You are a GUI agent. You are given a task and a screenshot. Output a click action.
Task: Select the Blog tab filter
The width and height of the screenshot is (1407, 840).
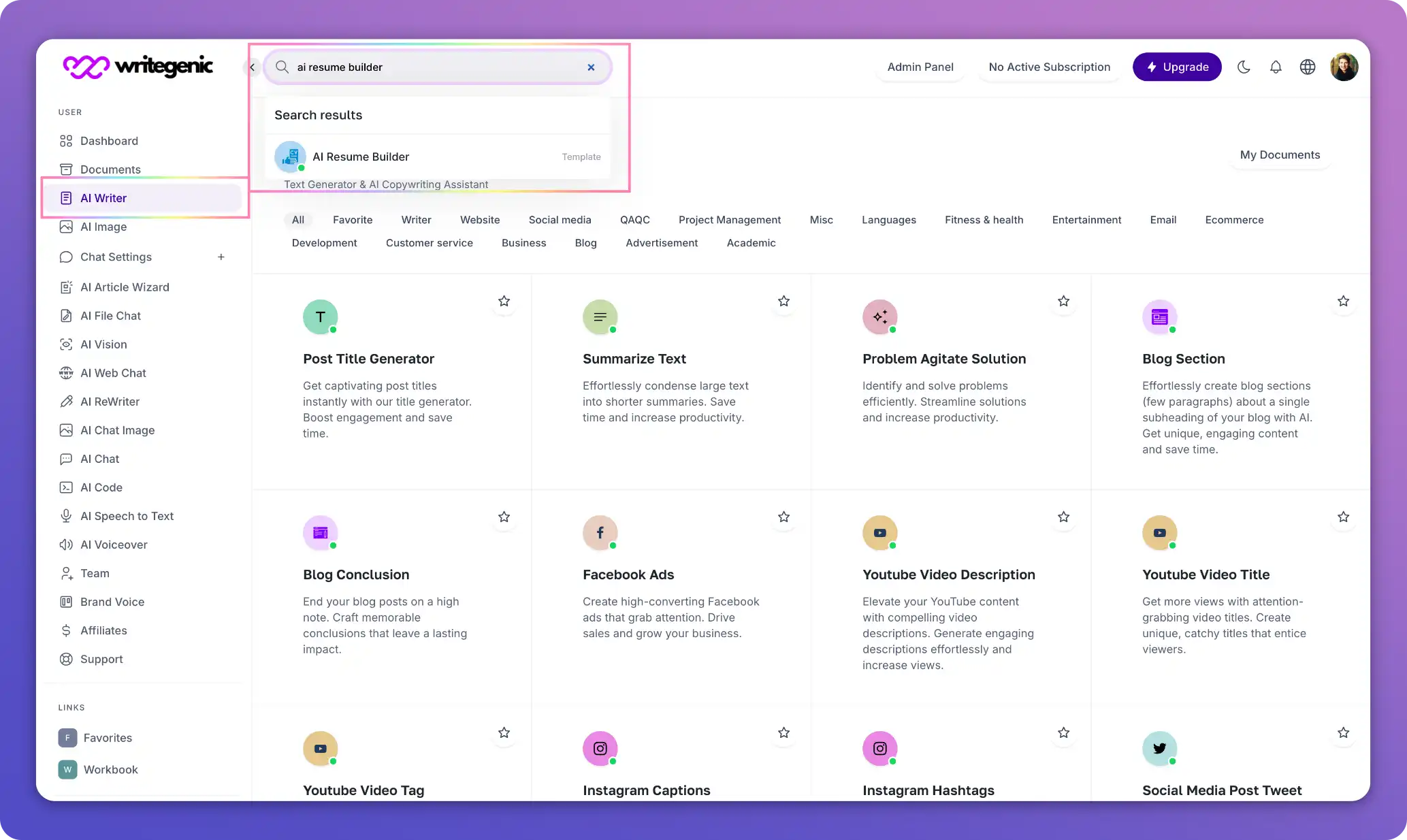click(585, 243)
